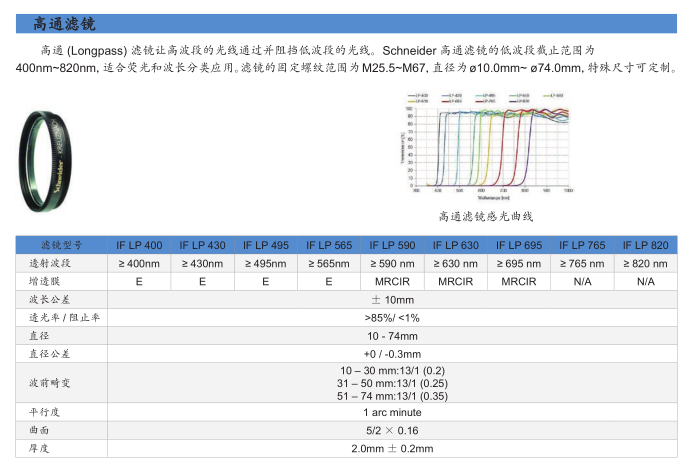Click the longpass transmission curve chart
The height and width of the screenshot is (460, 696).
(x=489, y=142)
